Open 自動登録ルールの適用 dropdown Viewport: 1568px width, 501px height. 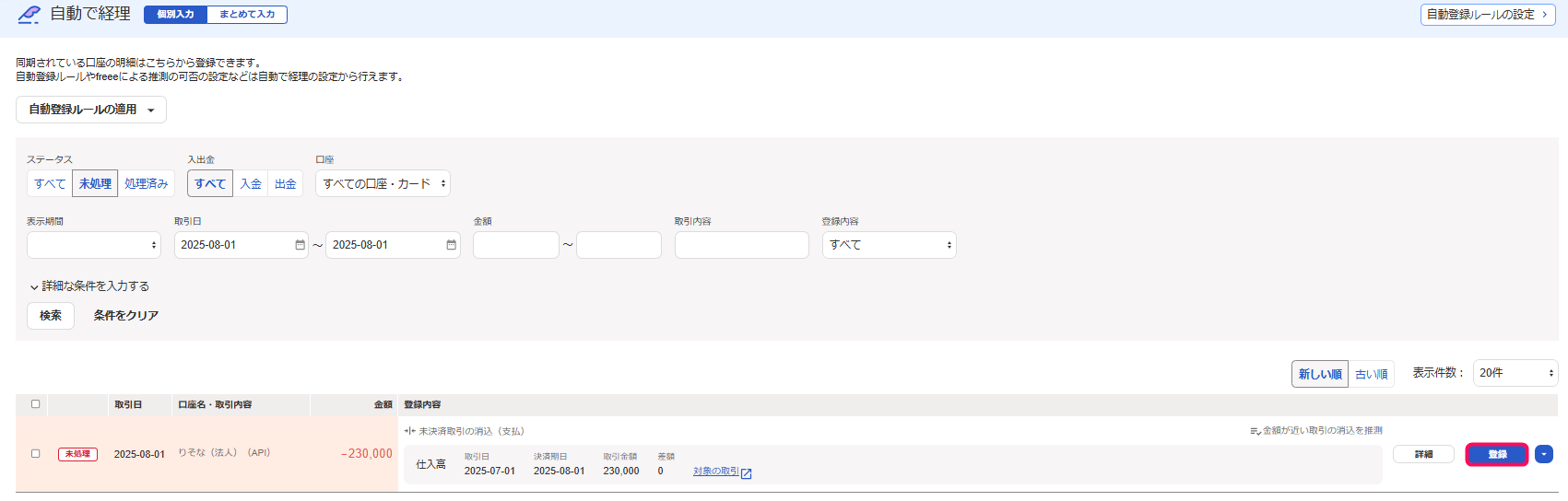click(x=91, y=110)
